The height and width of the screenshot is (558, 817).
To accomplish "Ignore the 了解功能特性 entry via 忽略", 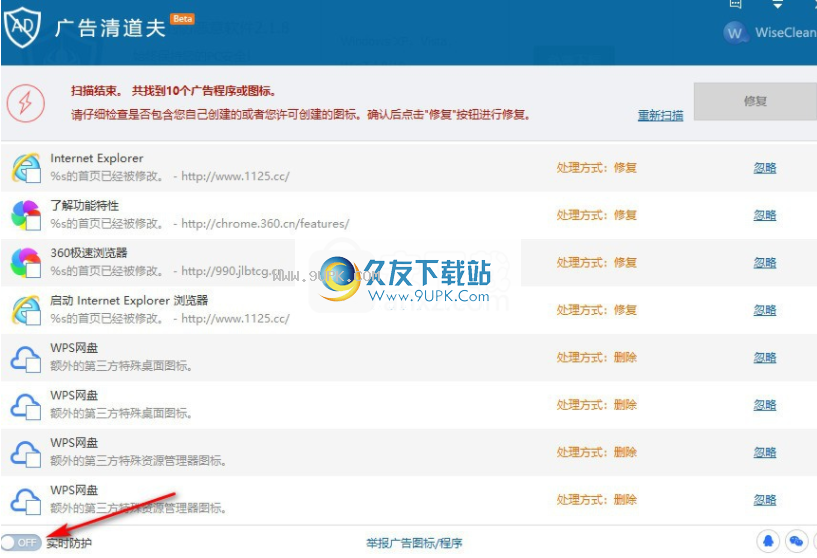I will click(765, 215).
